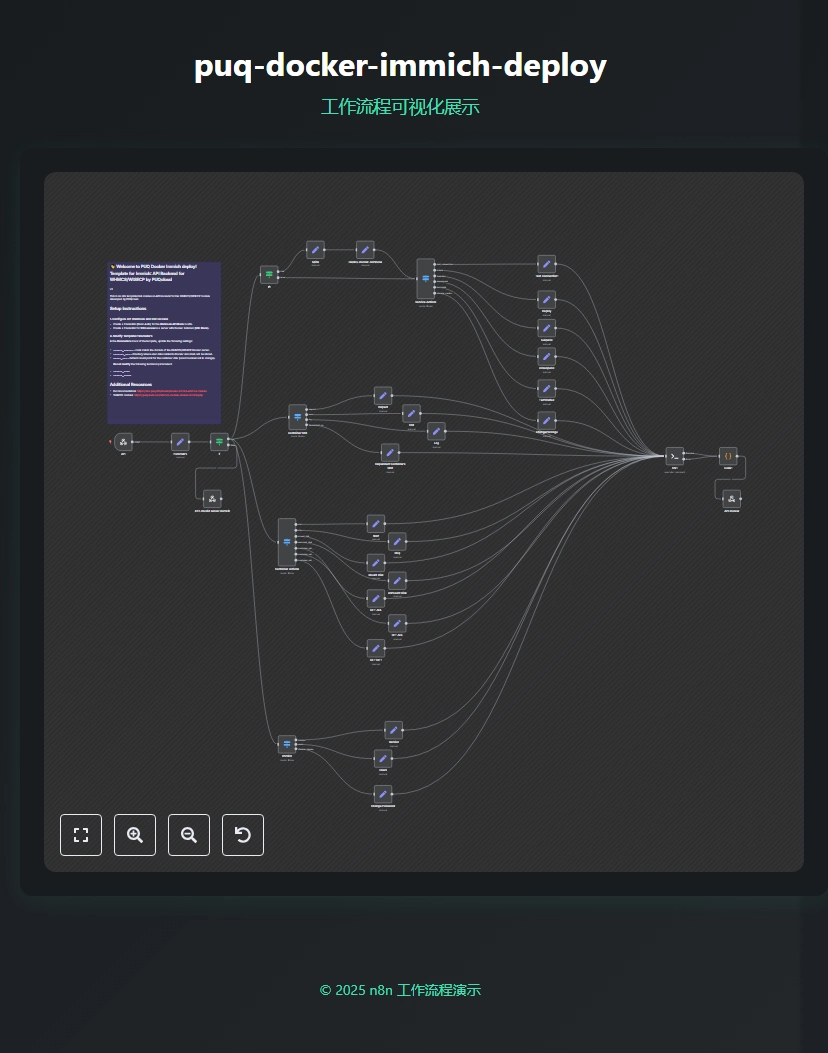Click the API answer node at far right
Screen dimensions: 828x1053
[732, 499]
